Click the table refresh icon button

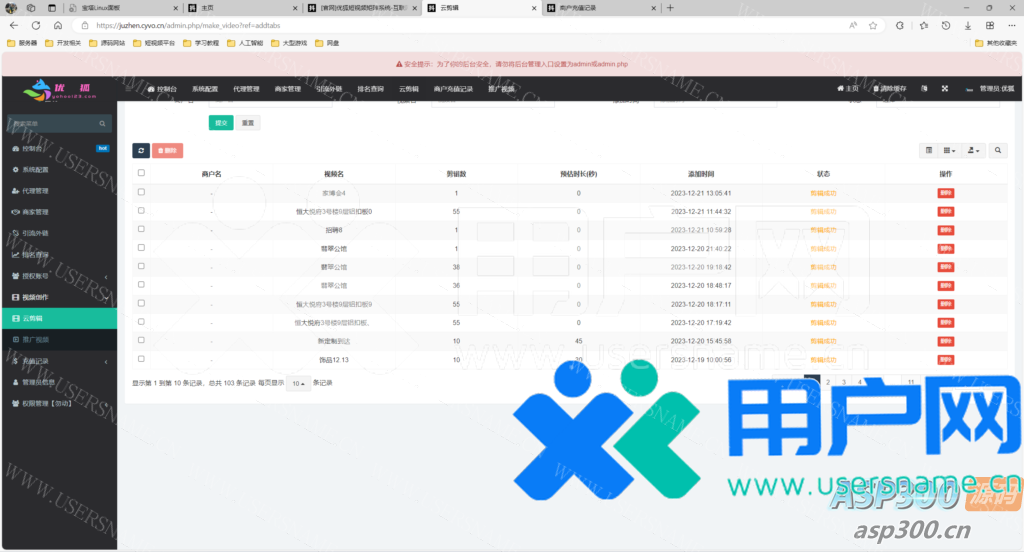click(141, 150)
